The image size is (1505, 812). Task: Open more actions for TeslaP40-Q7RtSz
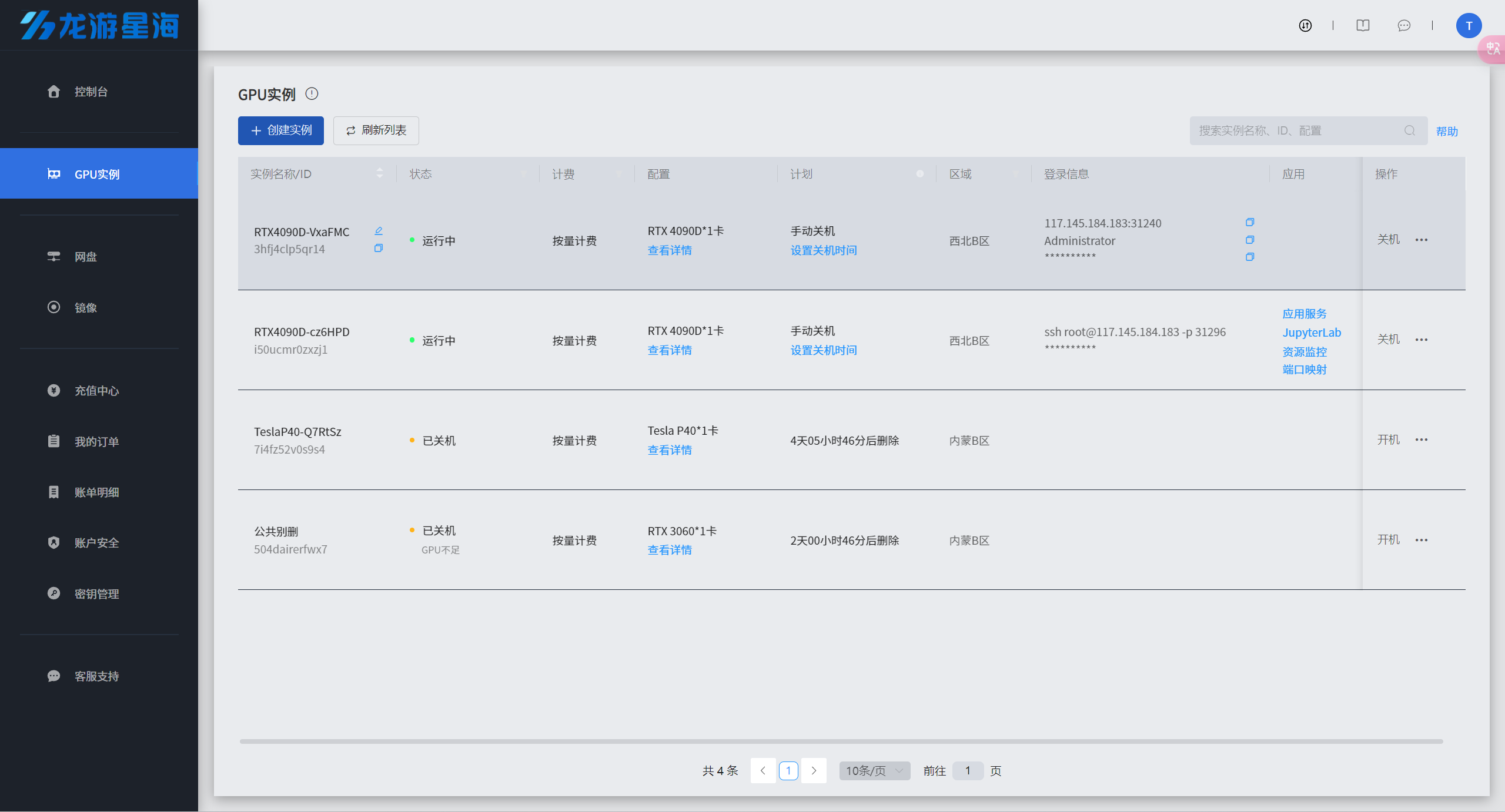pos(1422,439)
